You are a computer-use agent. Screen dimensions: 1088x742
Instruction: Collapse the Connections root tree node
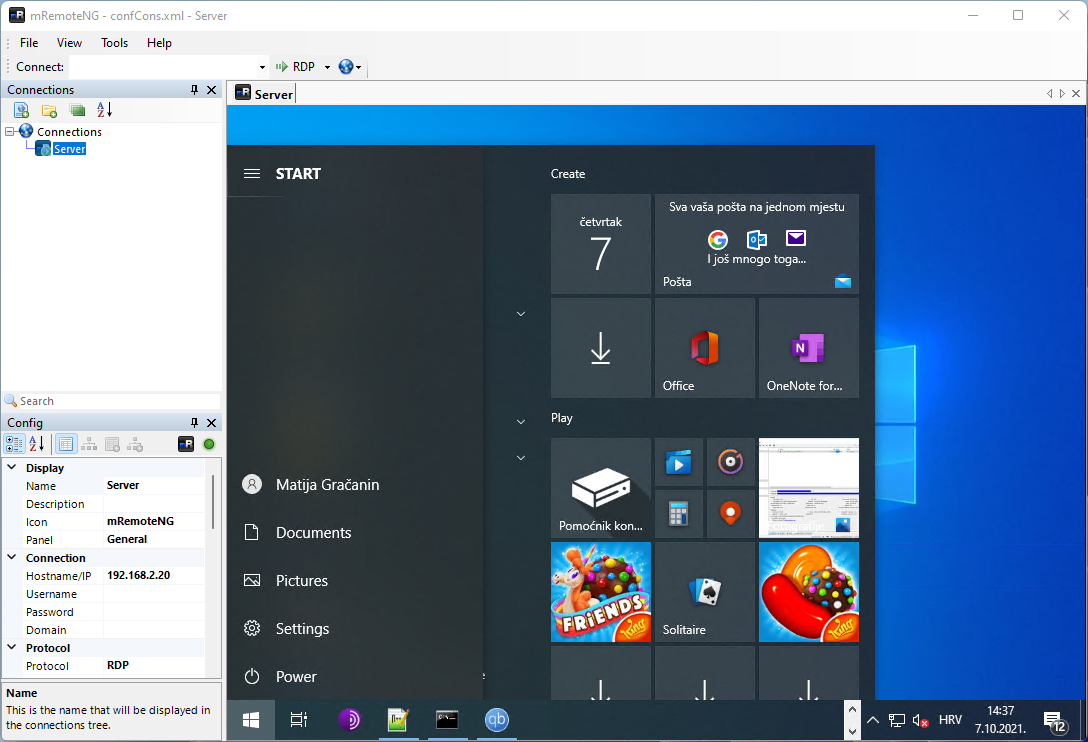[x=10, y=131]
